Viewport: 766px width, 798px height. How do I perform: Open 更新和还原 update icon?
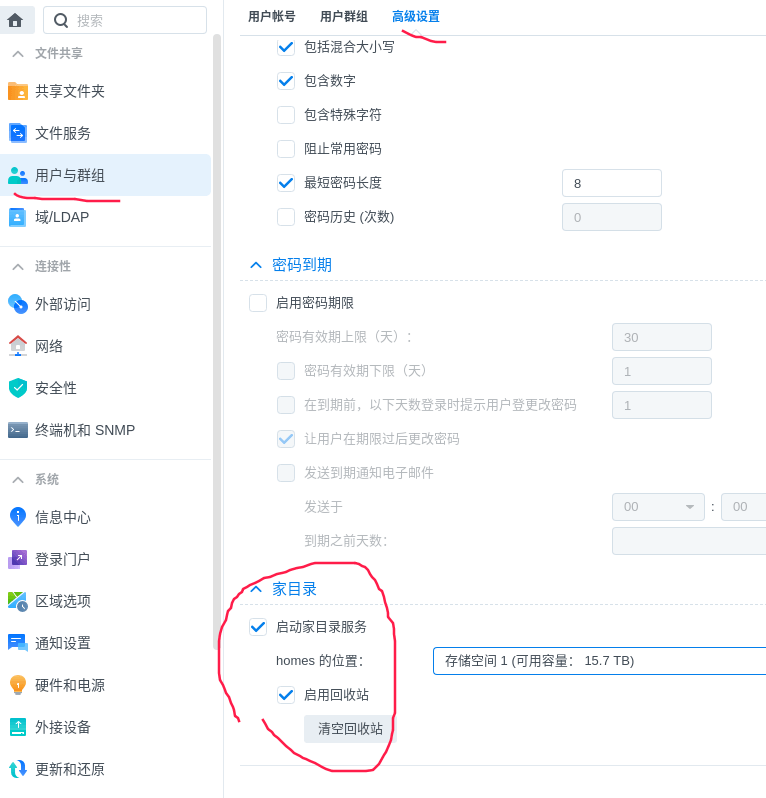point(18,769)
